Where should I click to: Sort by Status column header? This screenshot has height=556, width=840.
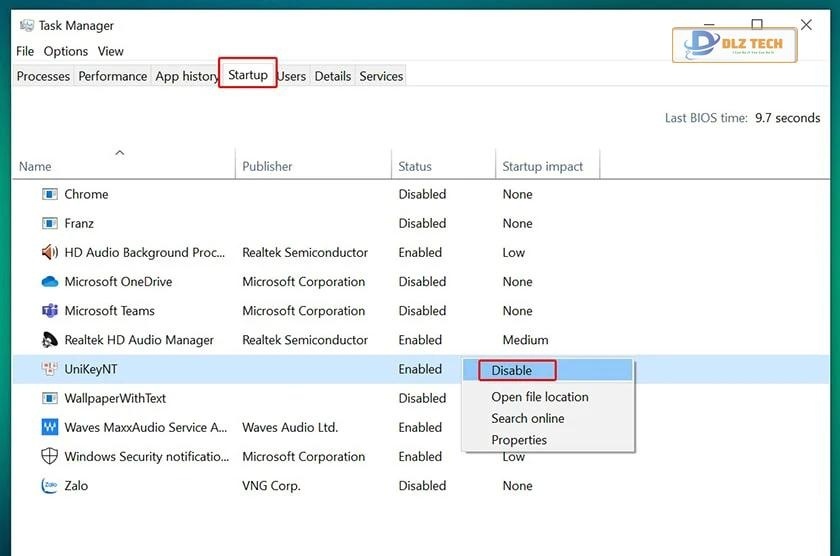coord(415,166)
